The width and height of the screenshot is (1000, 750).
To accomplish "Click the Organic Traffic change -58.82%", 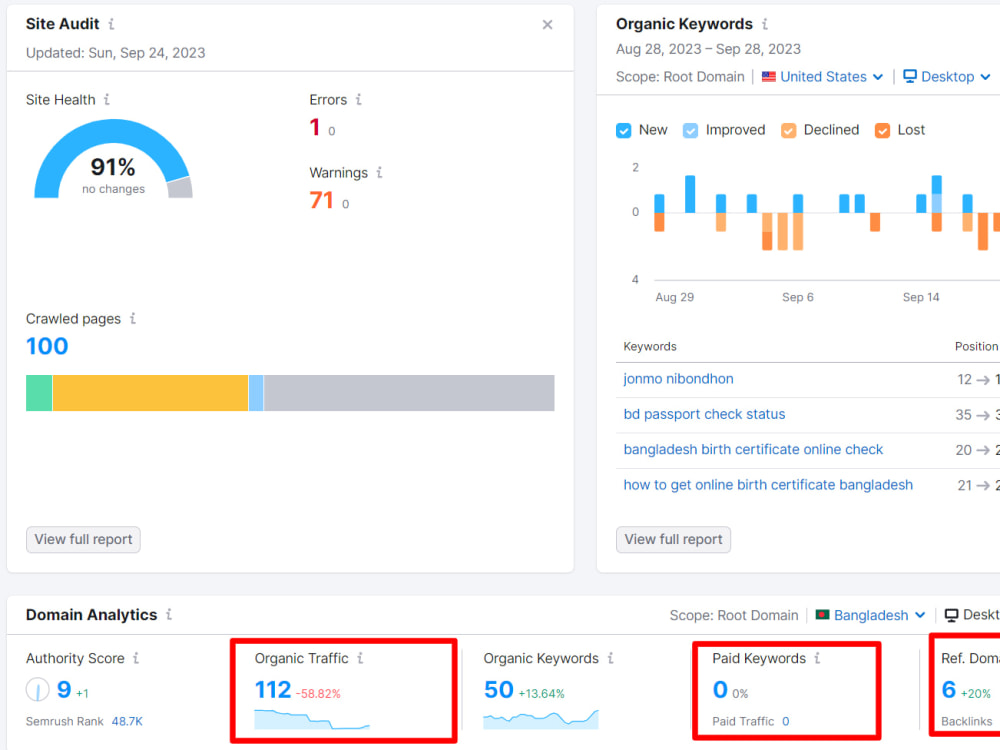I will [318, 694].
